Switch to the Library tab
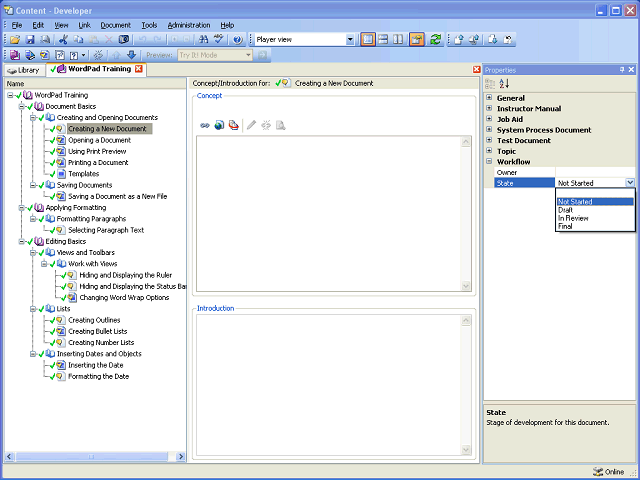 click(24, 70)
